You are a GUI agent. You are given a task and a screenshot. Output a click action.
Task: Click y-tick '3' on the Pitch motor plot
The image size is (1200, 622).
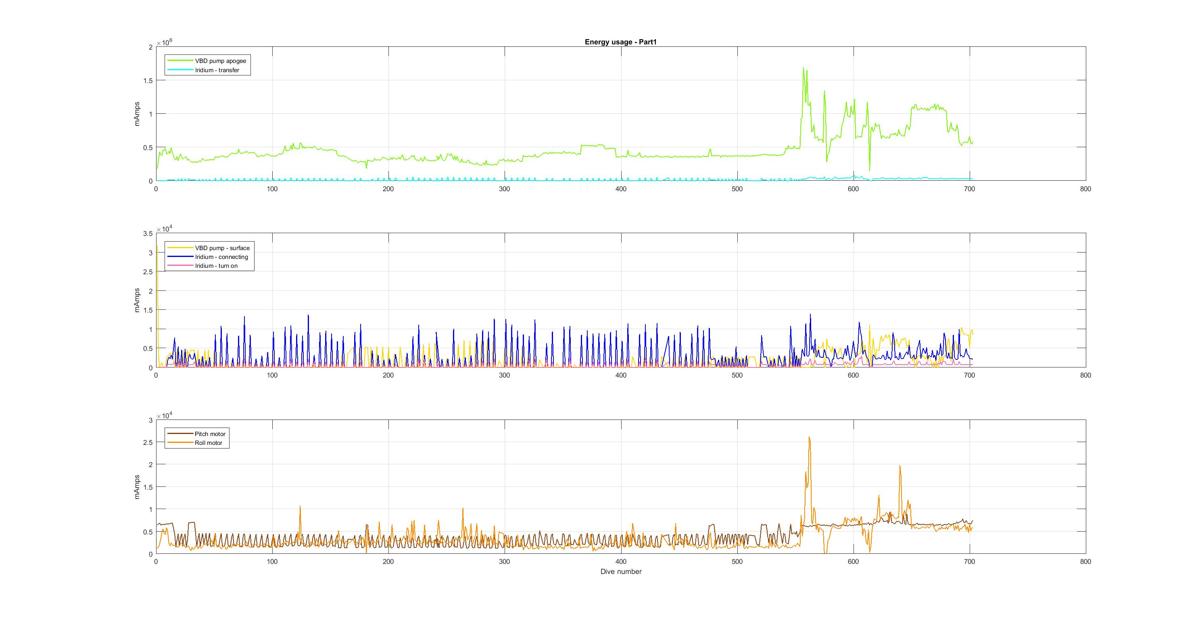(150, 420)
